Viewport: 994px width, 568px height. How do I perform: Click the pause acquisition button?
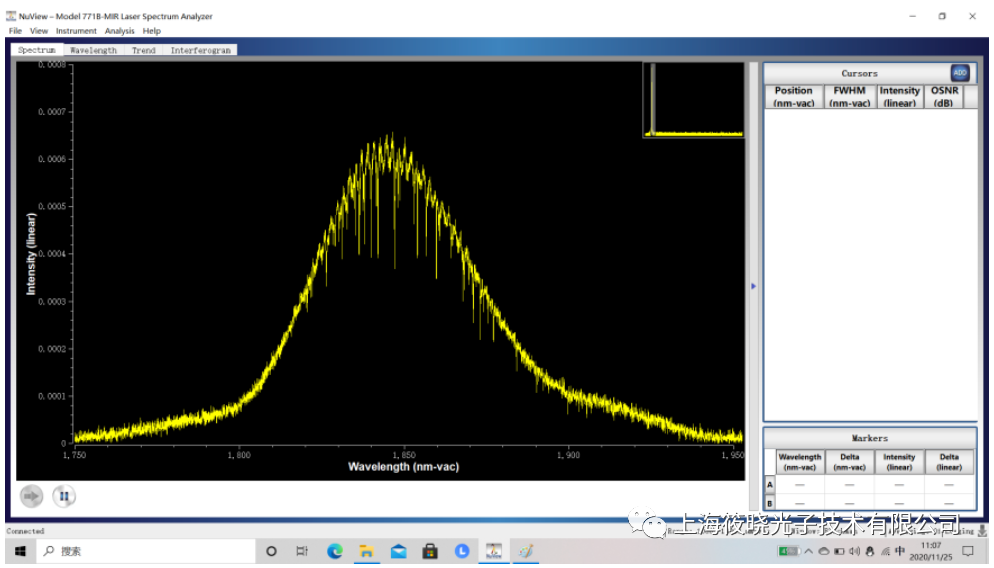63,495
